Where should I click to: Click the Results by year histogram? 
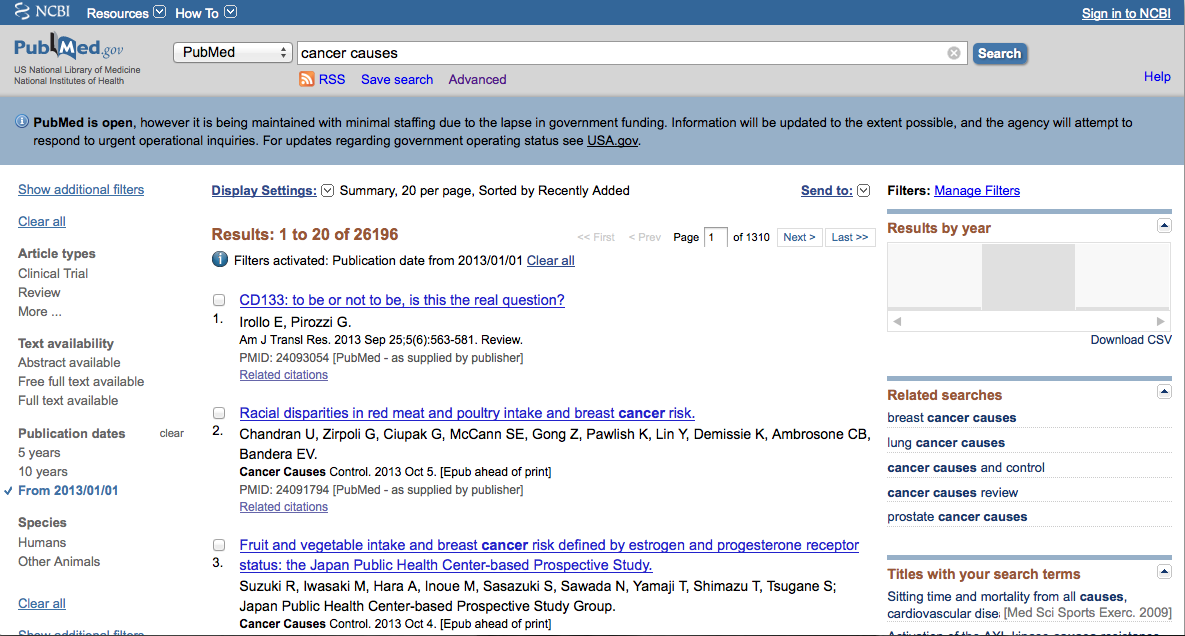tap(1028, 276)
